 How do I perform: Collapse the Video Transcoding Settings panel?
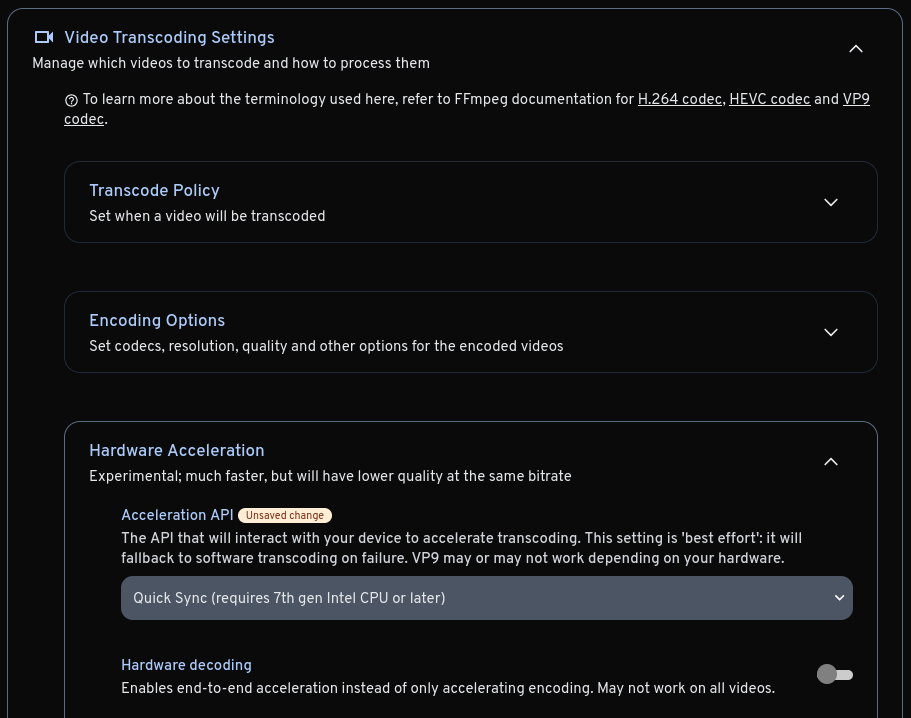click(856, 48)
